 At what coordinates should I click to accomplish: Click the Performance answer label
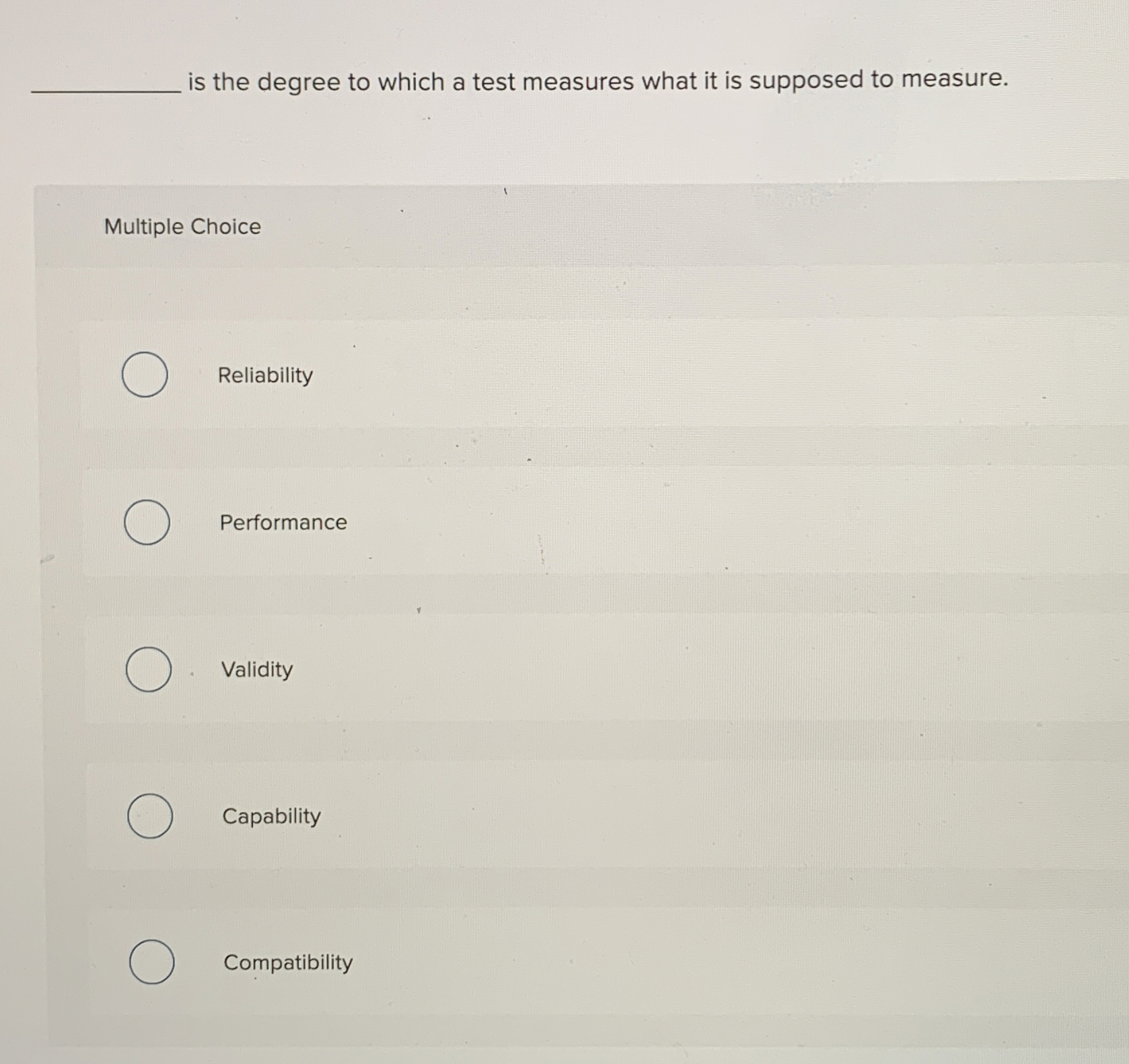point(283,523)
